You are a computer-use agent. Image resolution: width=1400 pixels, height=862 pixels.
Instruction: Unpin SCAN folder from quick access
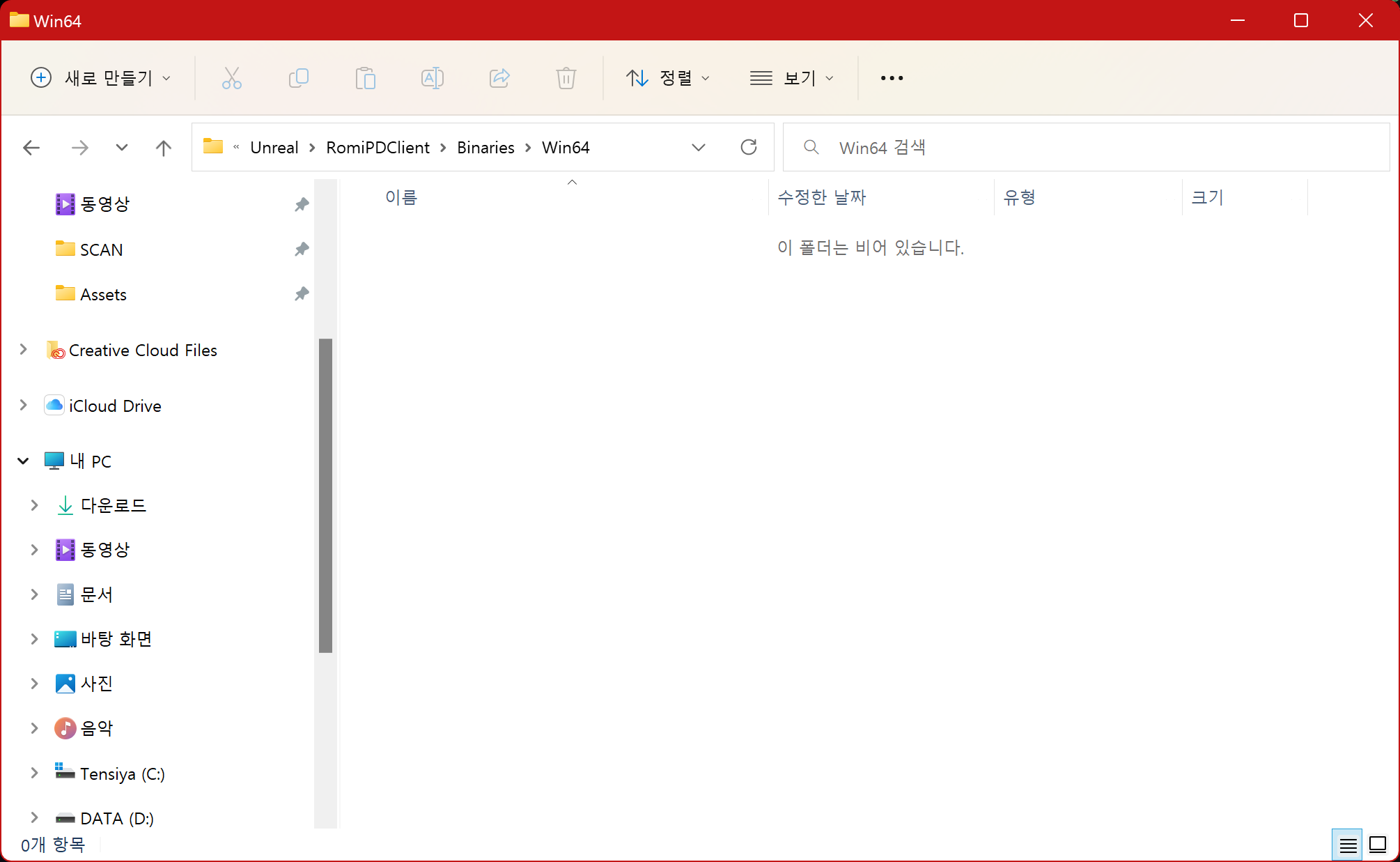click(x=301, y=249)
